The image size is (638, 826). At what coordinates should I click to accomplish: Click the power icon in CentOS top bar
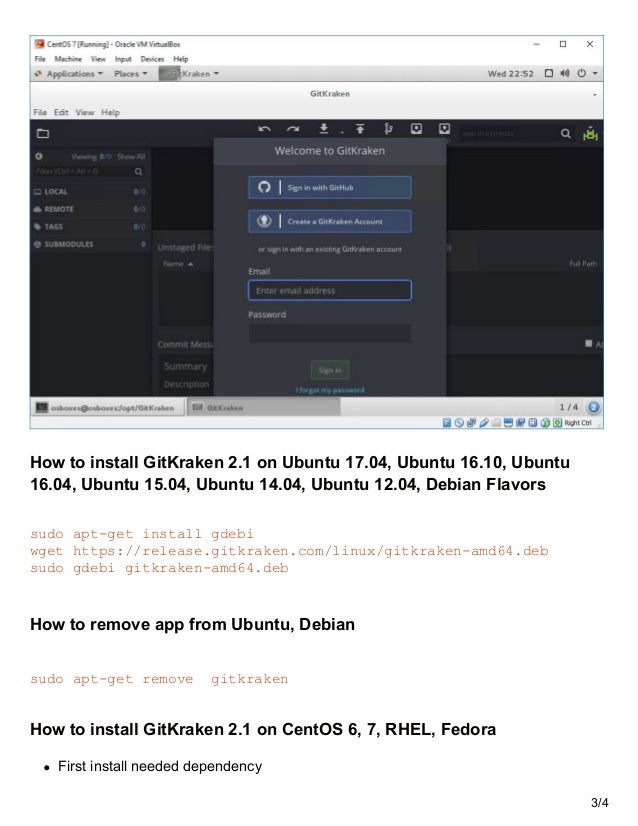click(x=582, y=73)
